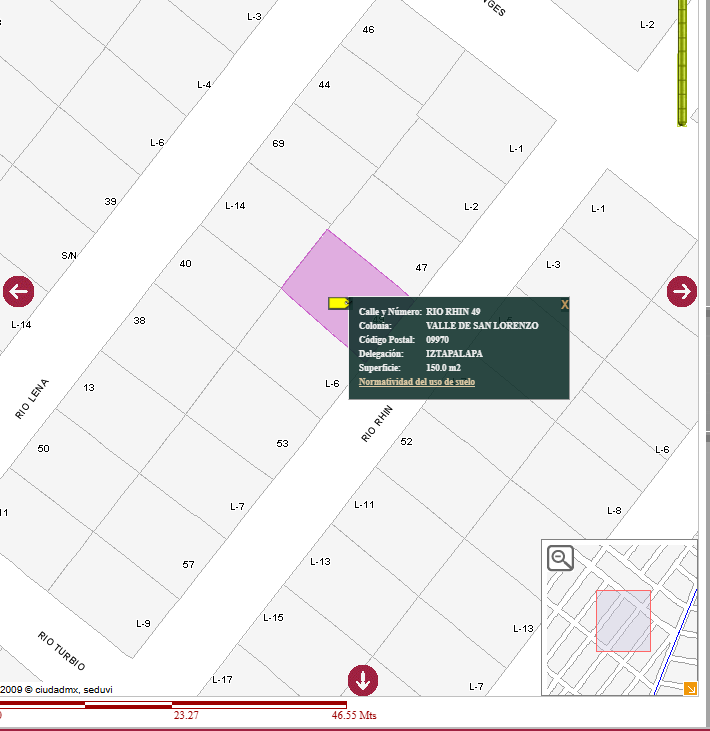
Task: Select parcel labeled L-17
Action: click(222, 680)
